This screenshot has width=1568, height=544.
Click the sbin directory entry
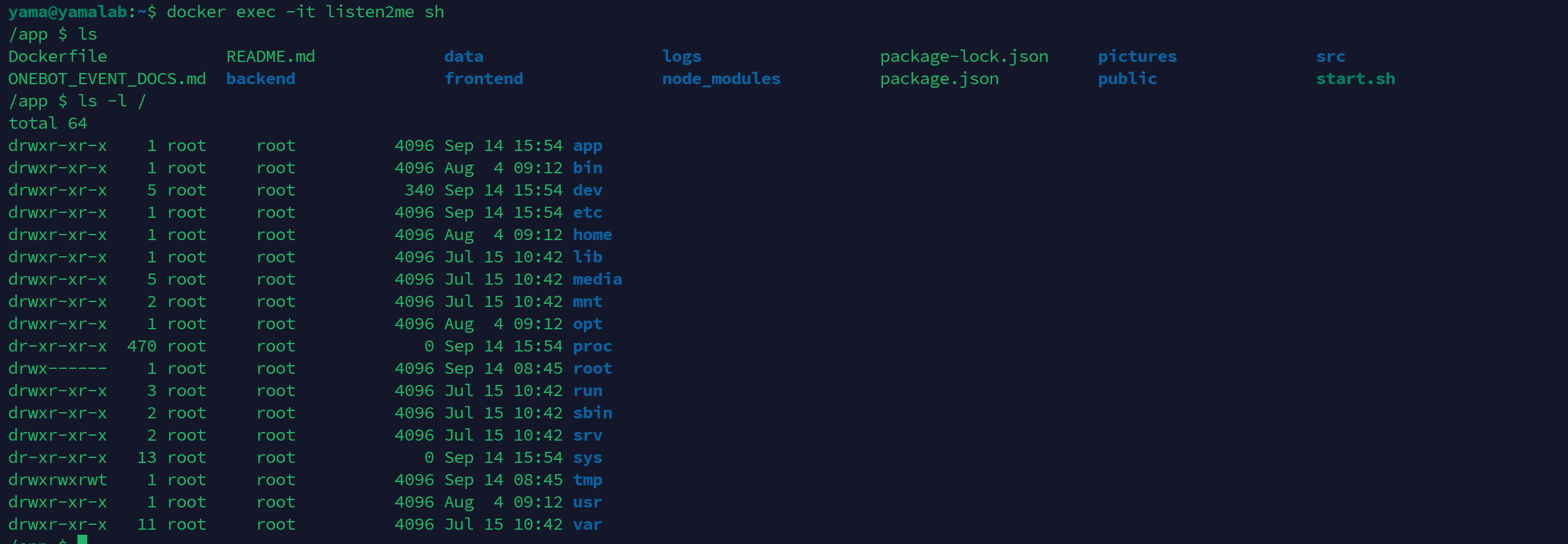[x=593, y=413]
